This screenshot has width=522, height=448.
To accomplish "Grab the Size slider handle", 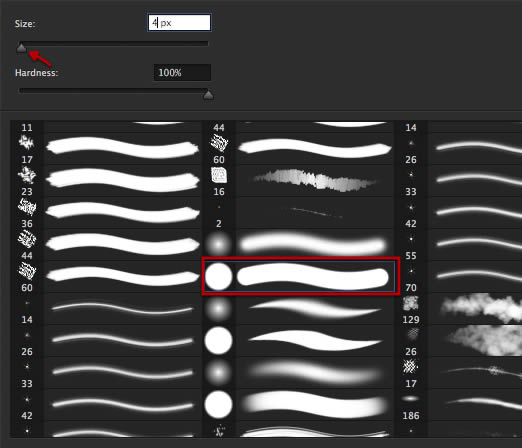I will click(21, 48).
